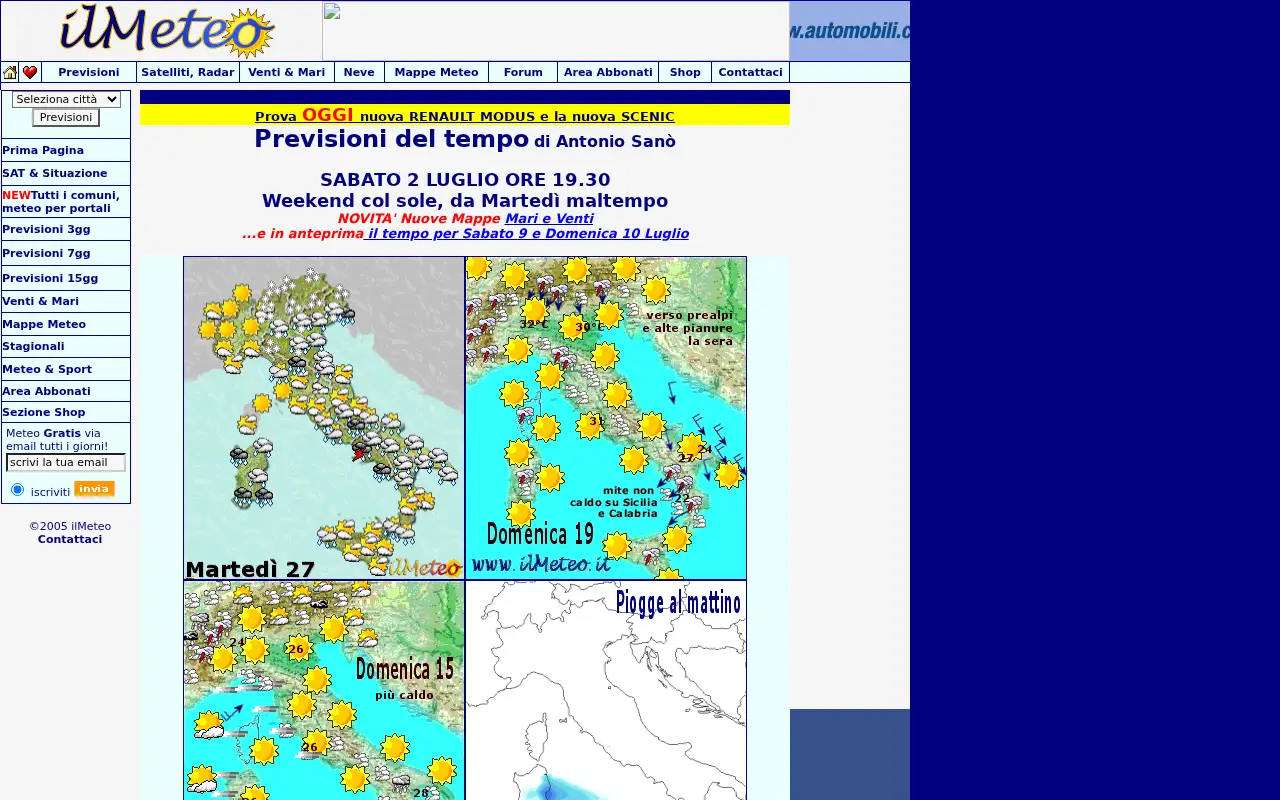The width and height of the screenshot is (1280, 800).
Task: Open forecast link for Sabato 9 e Domenica 10 Luglio
Action: pyautogui.click(x=526, y=233)
